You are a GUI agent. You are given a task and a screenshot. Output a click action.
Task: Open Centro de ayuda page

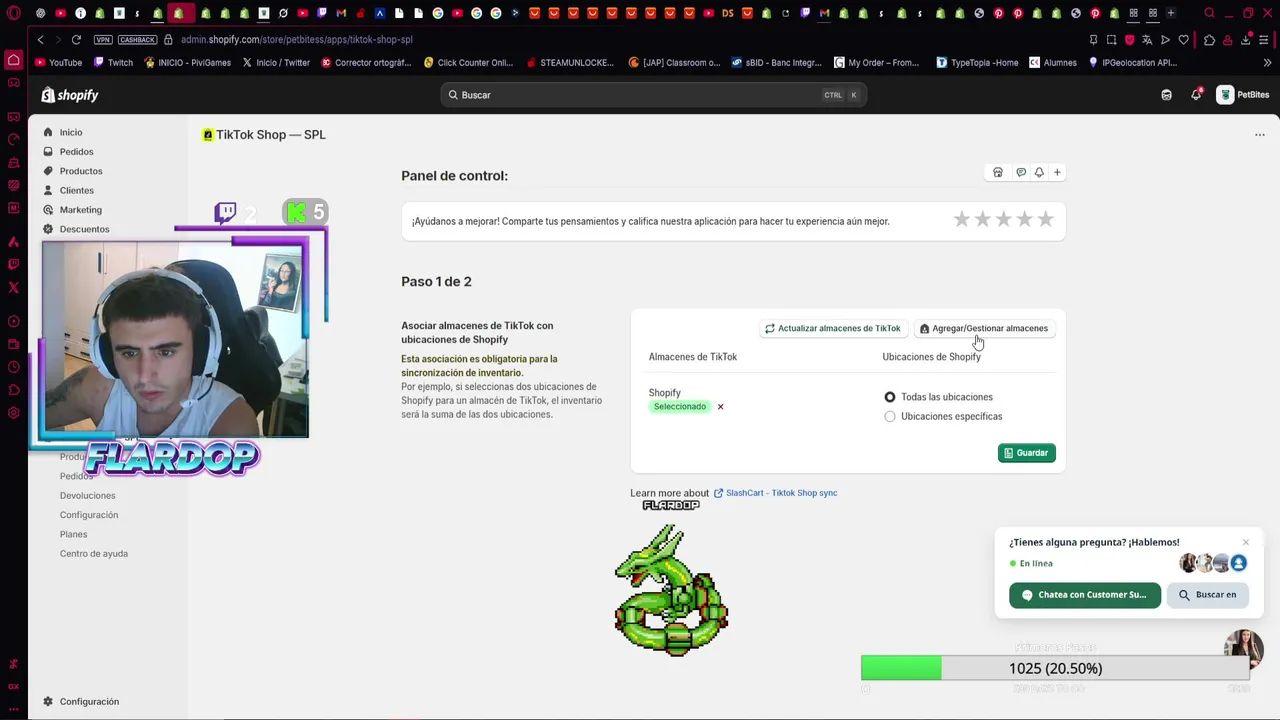[93, 553]
